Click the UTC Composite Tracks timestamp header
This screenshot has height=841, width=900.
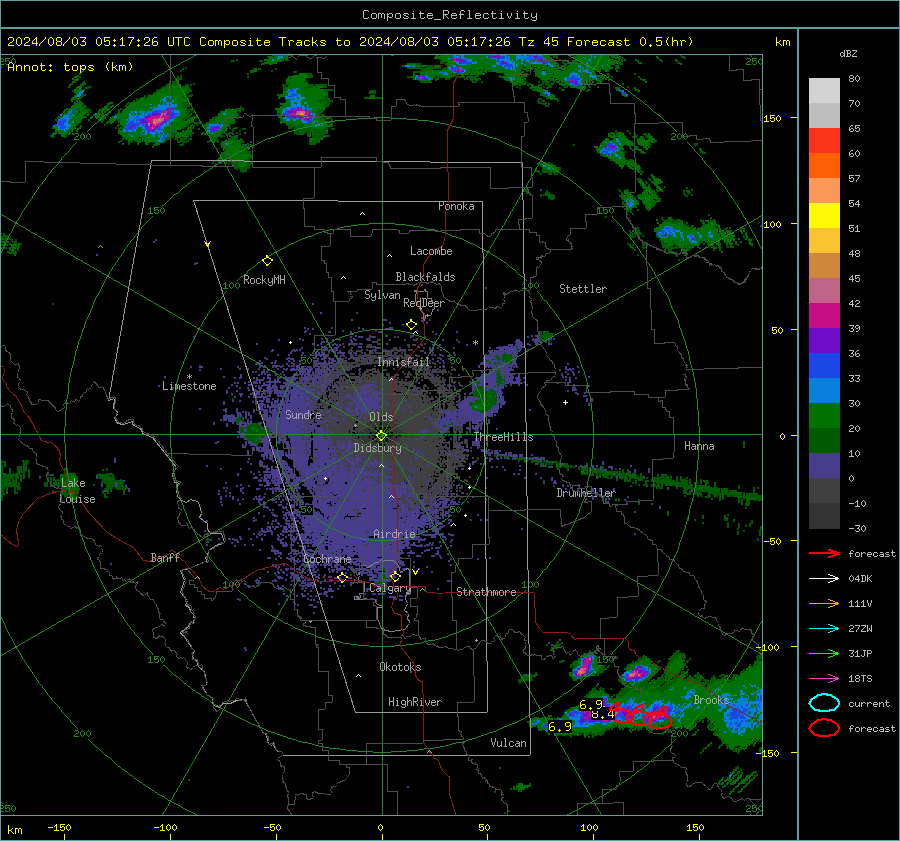pos(350,42)
